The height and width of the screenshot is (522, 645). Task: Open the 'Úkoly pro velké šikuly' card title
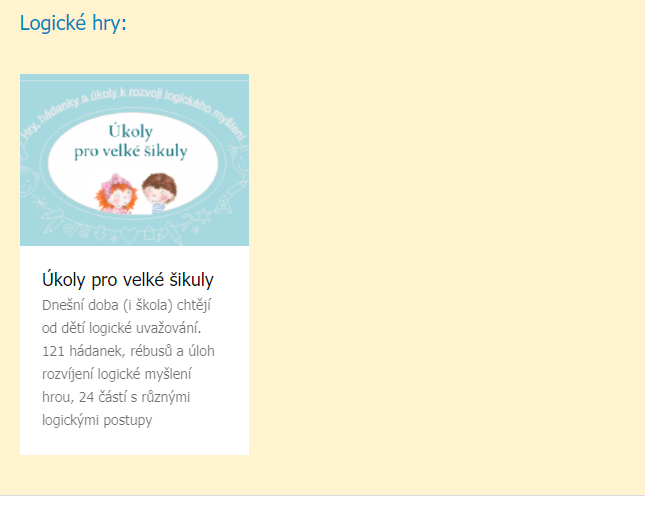(x=128, y=280)
